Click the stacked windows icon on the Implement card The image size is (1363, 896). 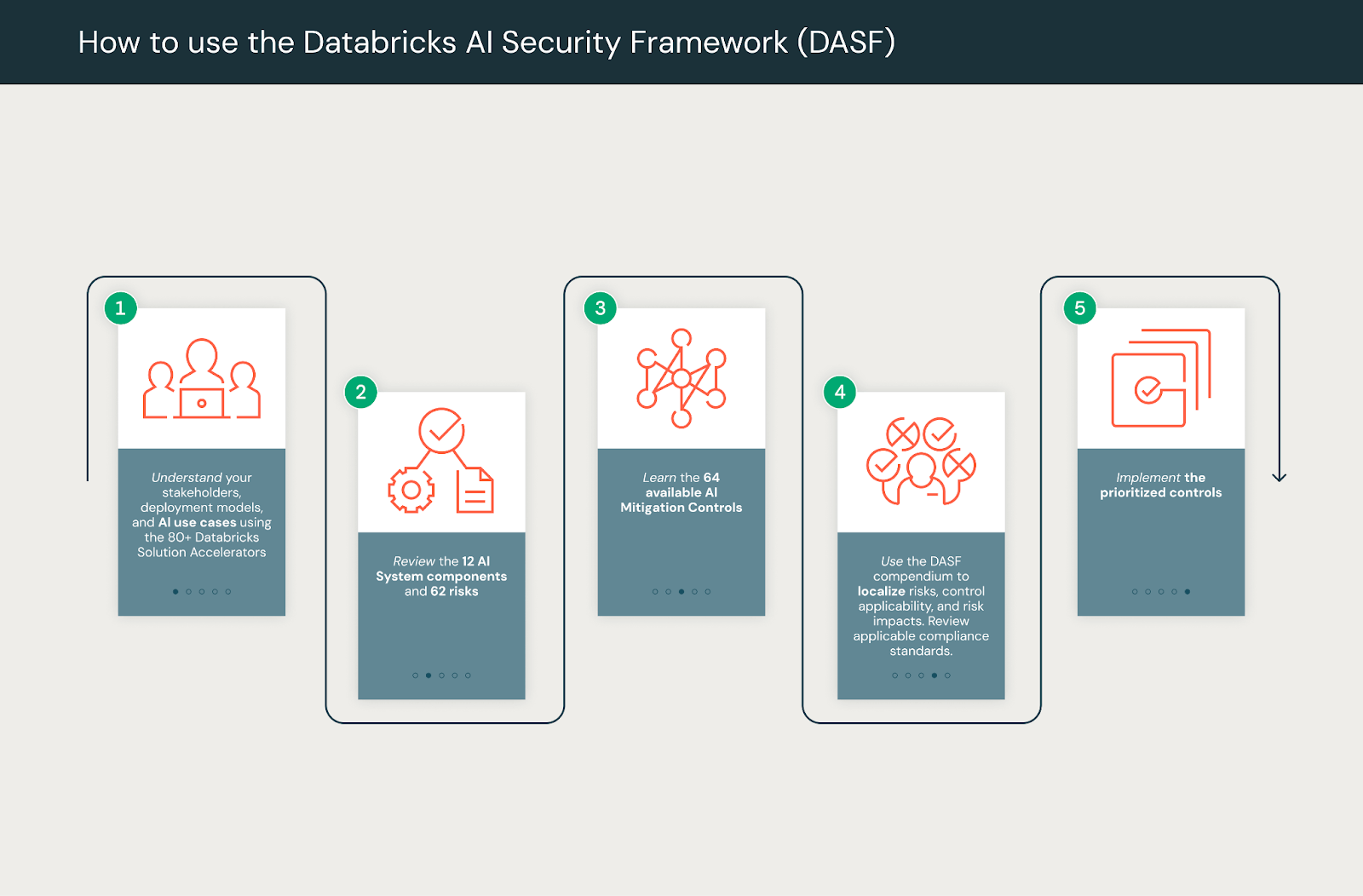(1161, 377)
